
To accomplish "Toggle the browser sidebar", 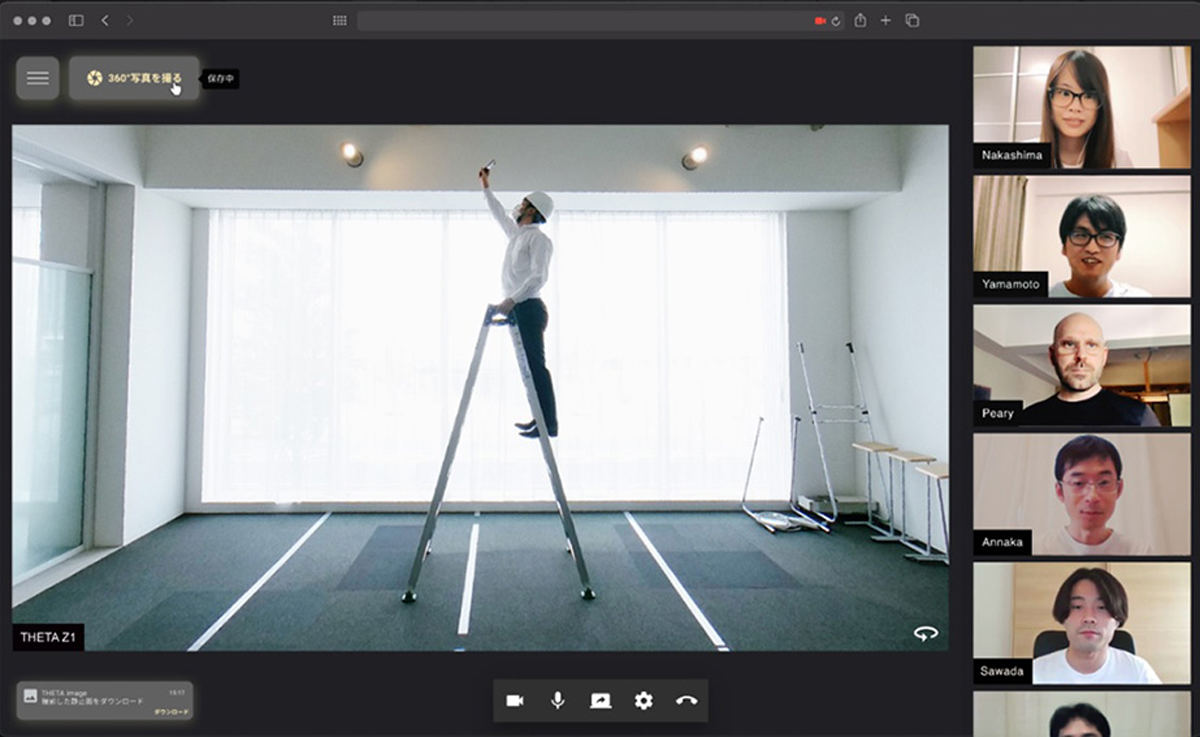I will (76, 20).
